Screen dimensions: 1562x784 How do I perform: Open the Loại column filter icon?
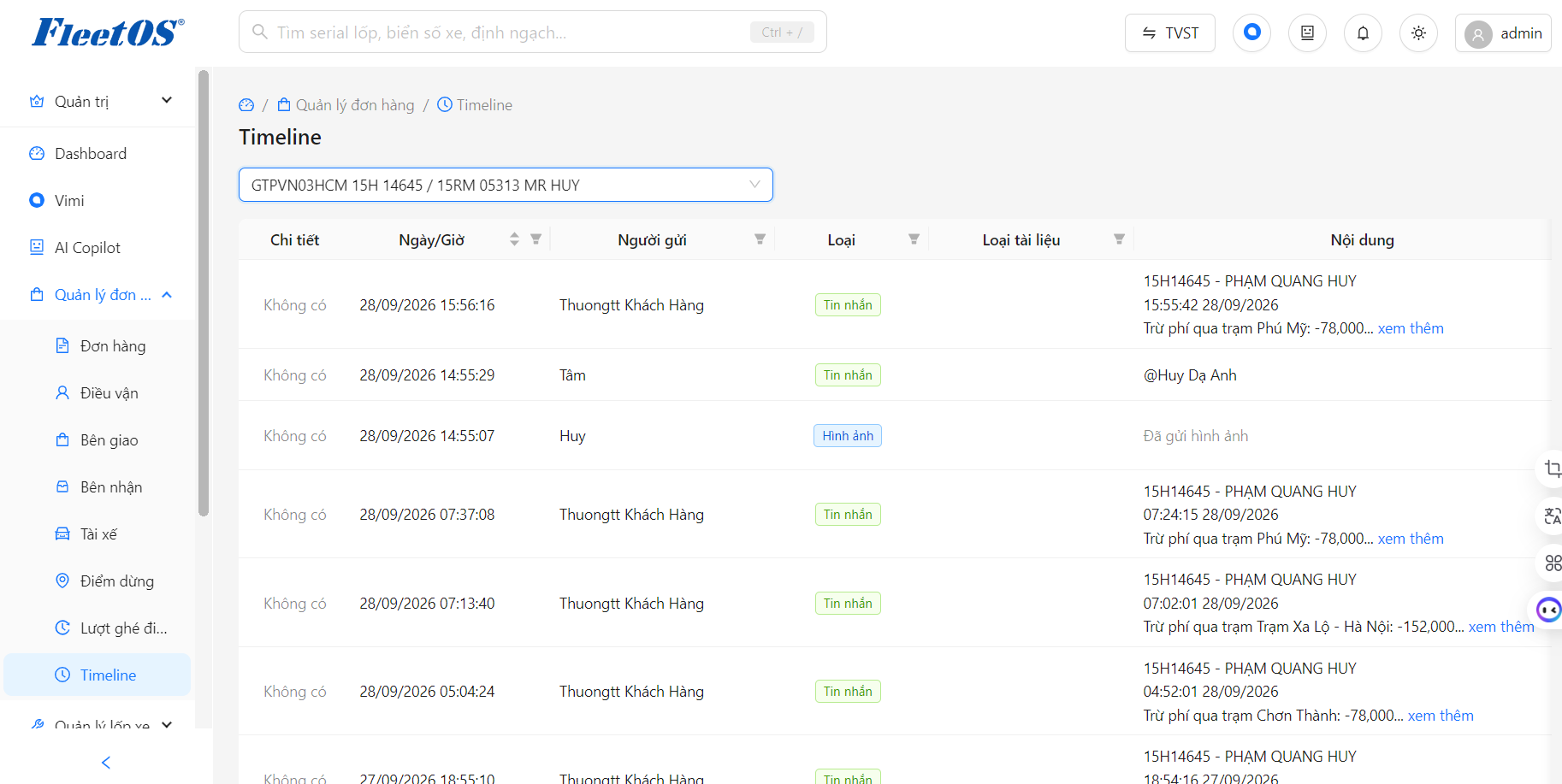point(914,239)
